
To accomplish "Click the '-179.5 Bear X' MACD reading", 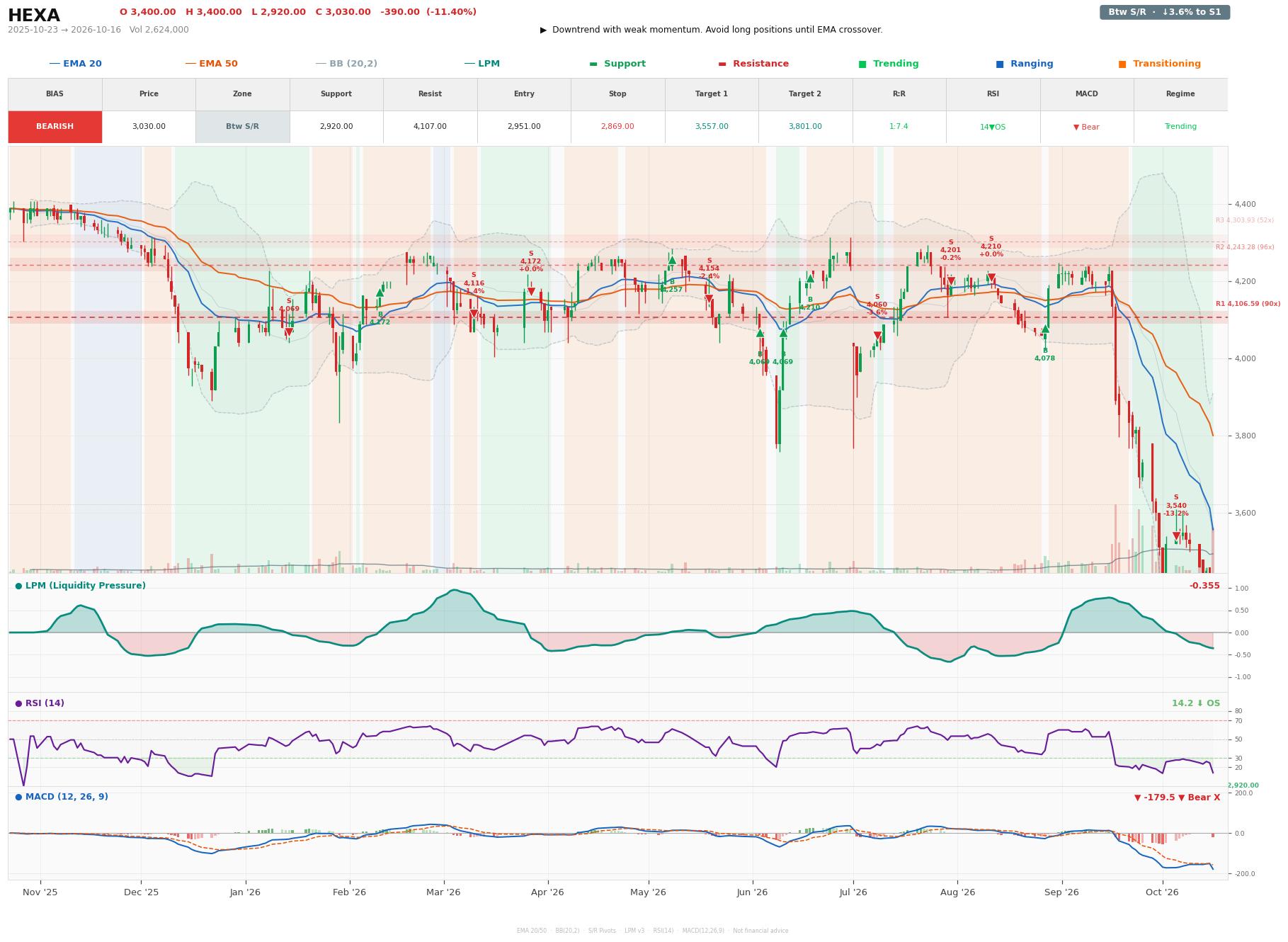I will (x=1177, y=798).
